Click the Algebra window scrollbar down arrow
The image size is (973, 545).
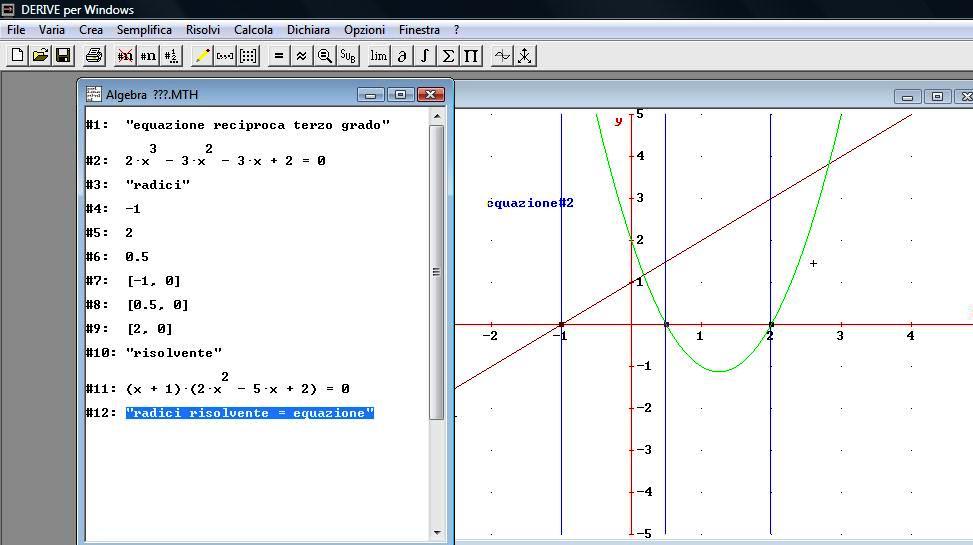coord(436,533)
